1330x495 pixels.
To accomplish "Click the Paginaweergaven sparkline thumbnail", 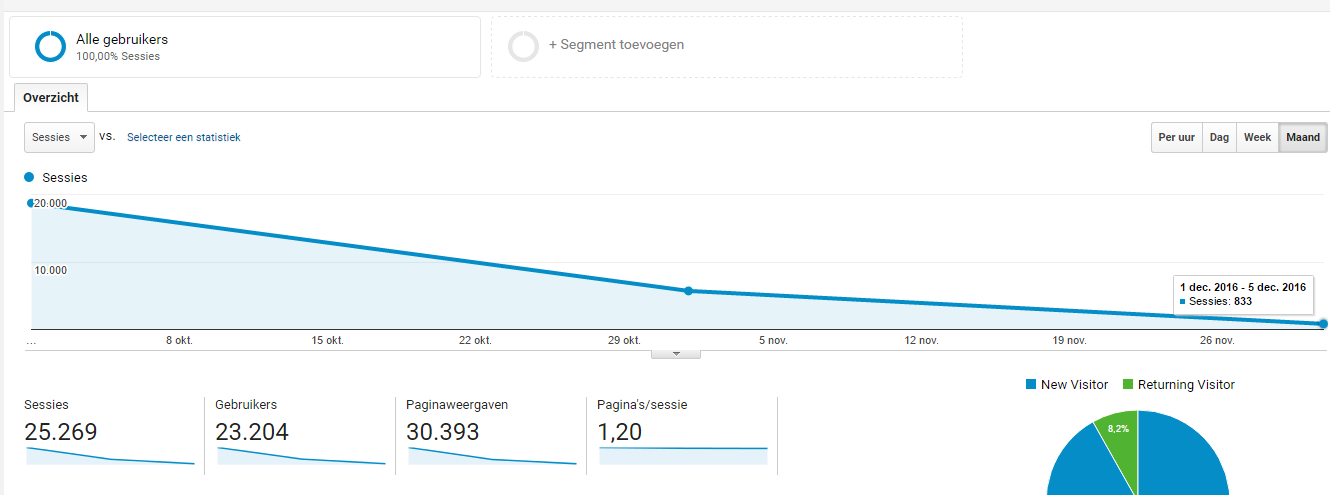I will click(491, 456).
